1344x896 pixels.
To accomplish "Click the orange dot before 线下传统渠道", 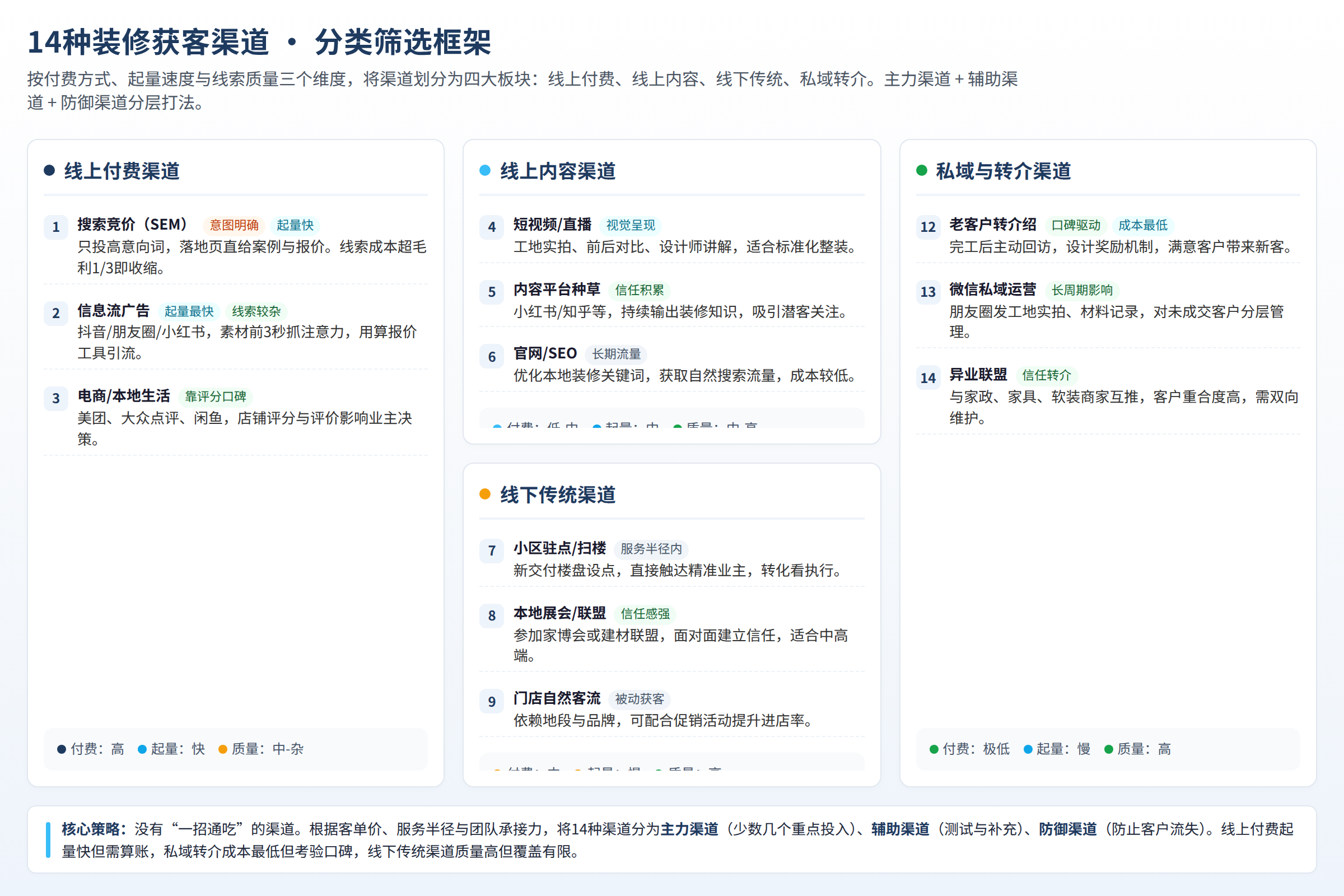I will click(485, 494).
